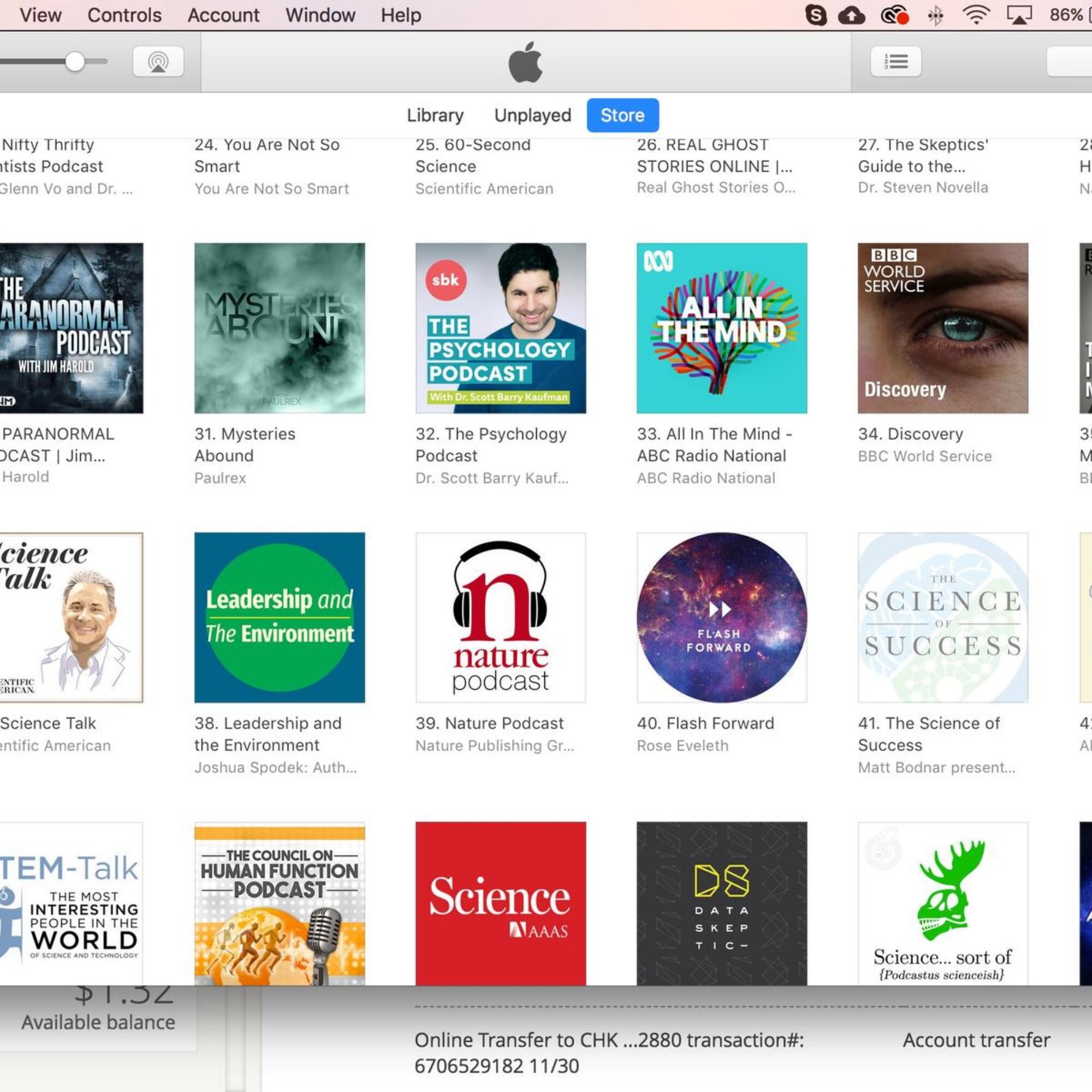Select the Store tab

click(x=623, y=115)
